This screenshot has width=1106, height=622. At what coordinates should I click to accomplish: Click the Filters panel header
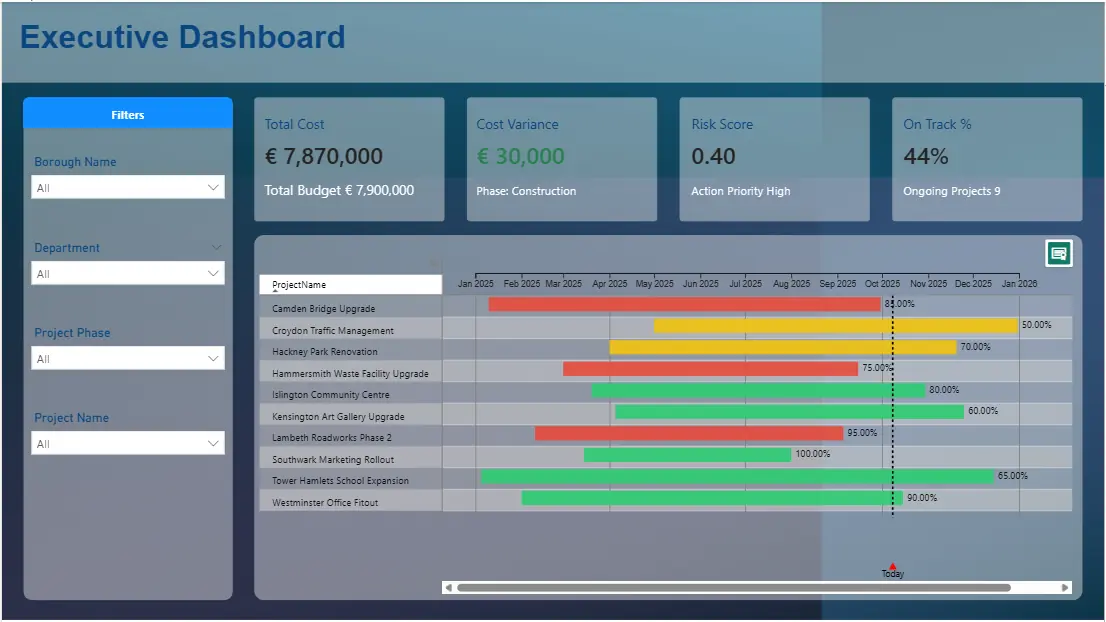[128, 115]
